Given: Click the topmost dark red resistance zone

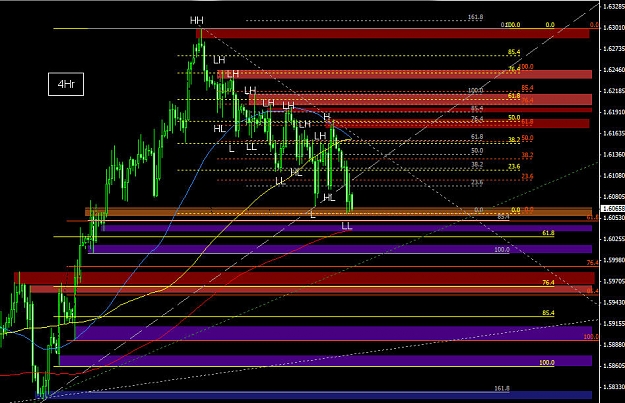Looking at the screenshot, I should pyautogui.click(x=393, y=33).
